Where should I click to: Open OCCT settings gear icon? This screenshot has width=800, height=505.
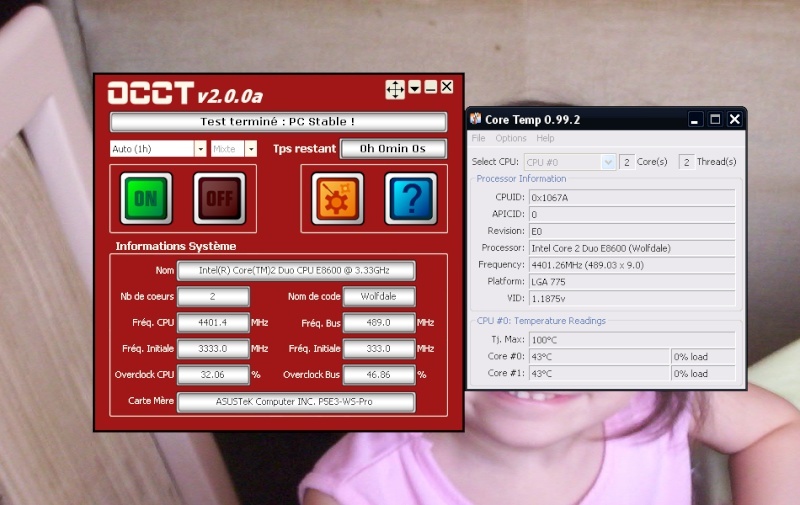pyautogui.click(x=337, y=198)
